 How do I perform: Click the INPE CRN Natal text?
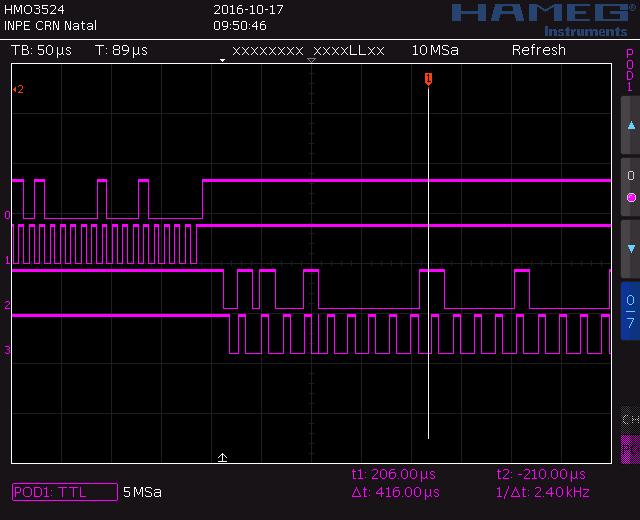pos(50,26)
